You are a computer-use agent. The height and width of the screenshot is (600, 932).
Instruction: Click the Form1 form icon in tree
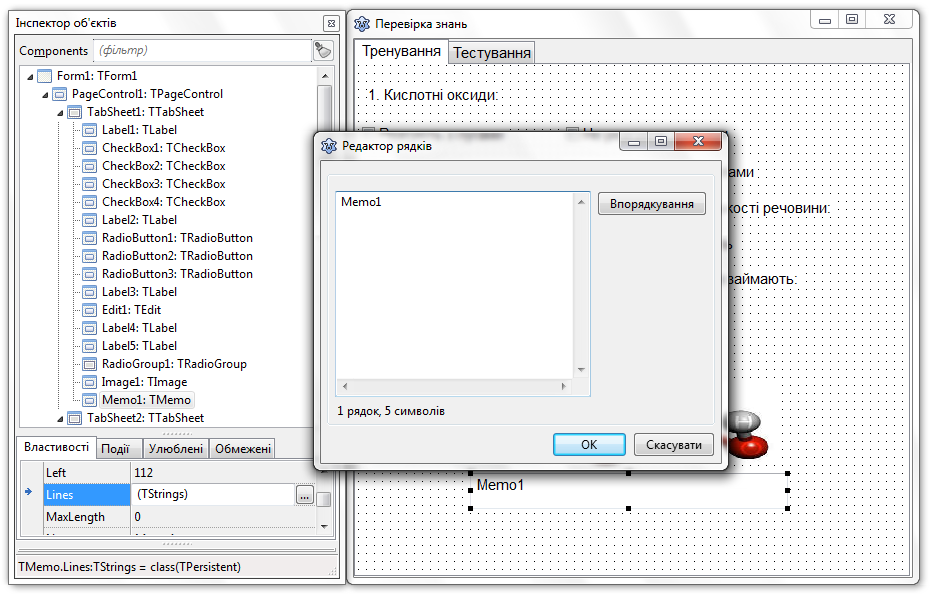44,76
